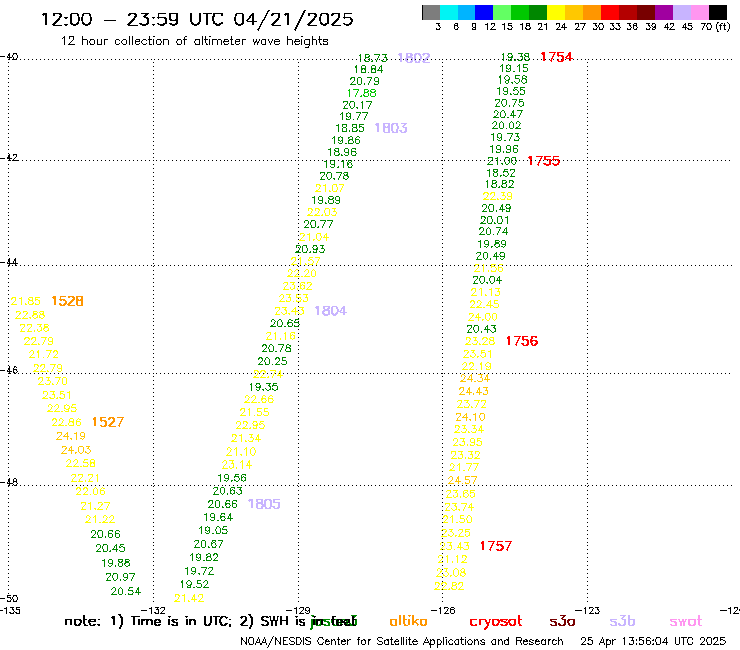The width and height of the screenshot is (740, 650).
Task: Click the wave height value 21.00
Action: coord(502,161)
